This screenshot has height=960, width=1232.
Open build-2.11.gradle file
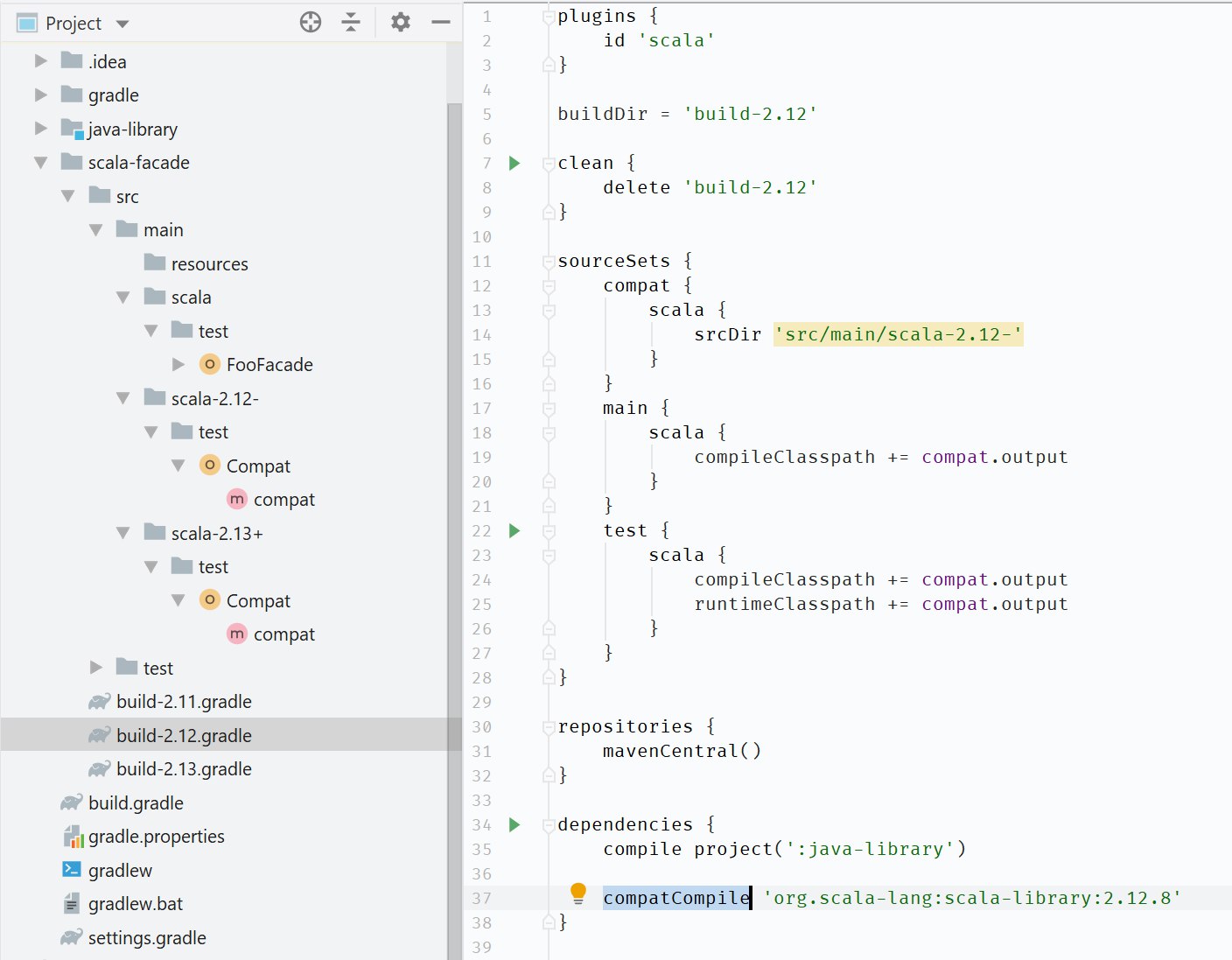click(170, 701)
